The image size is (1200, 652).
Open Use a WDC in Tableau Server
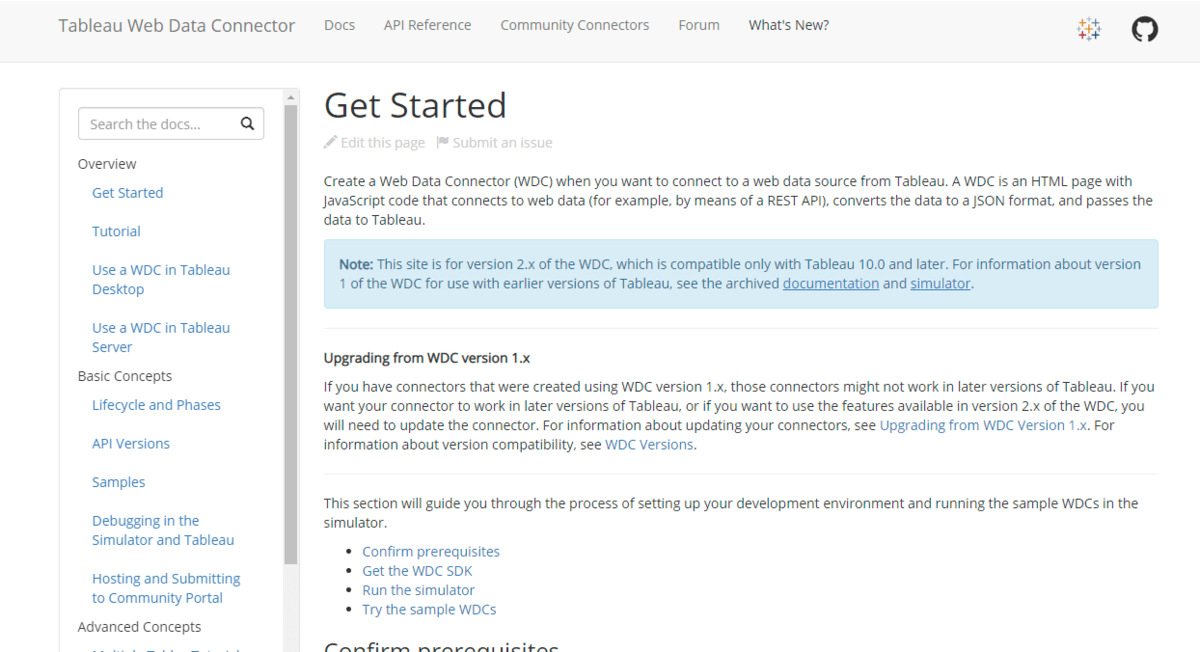tap(161, 337)
